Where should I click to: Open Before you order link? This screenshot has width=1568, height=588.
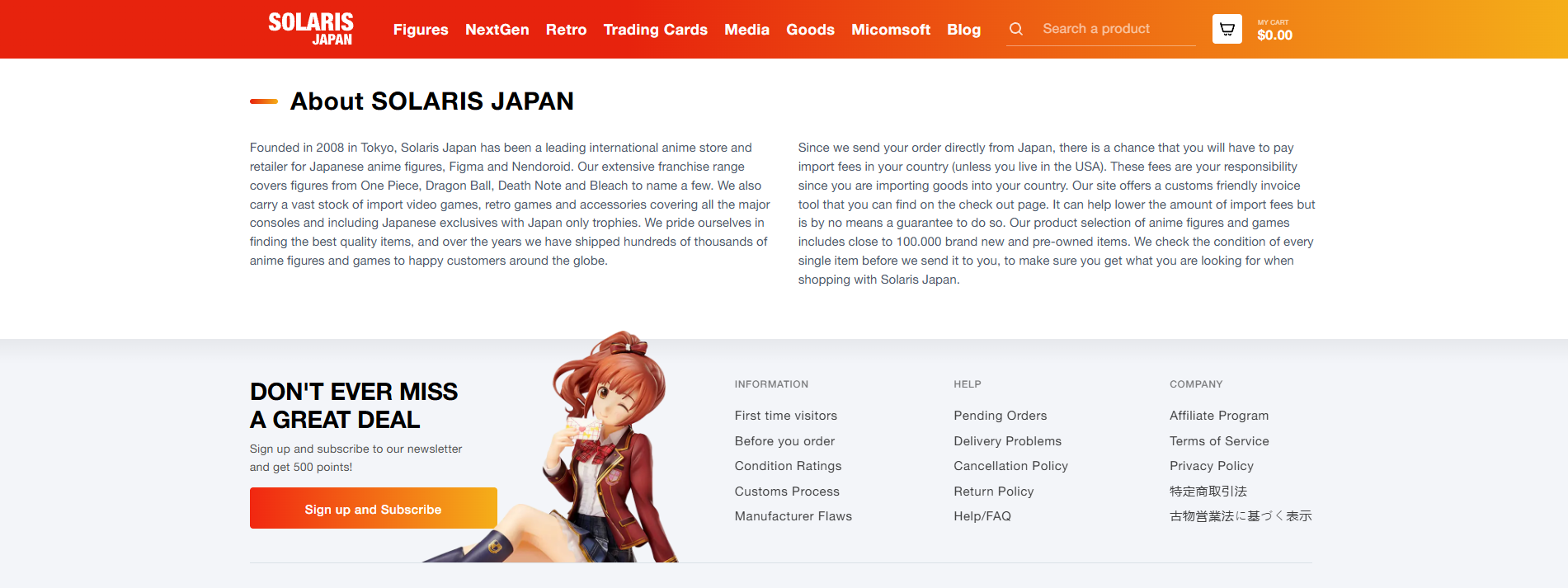pyautogui.click(x=785, y=441)
